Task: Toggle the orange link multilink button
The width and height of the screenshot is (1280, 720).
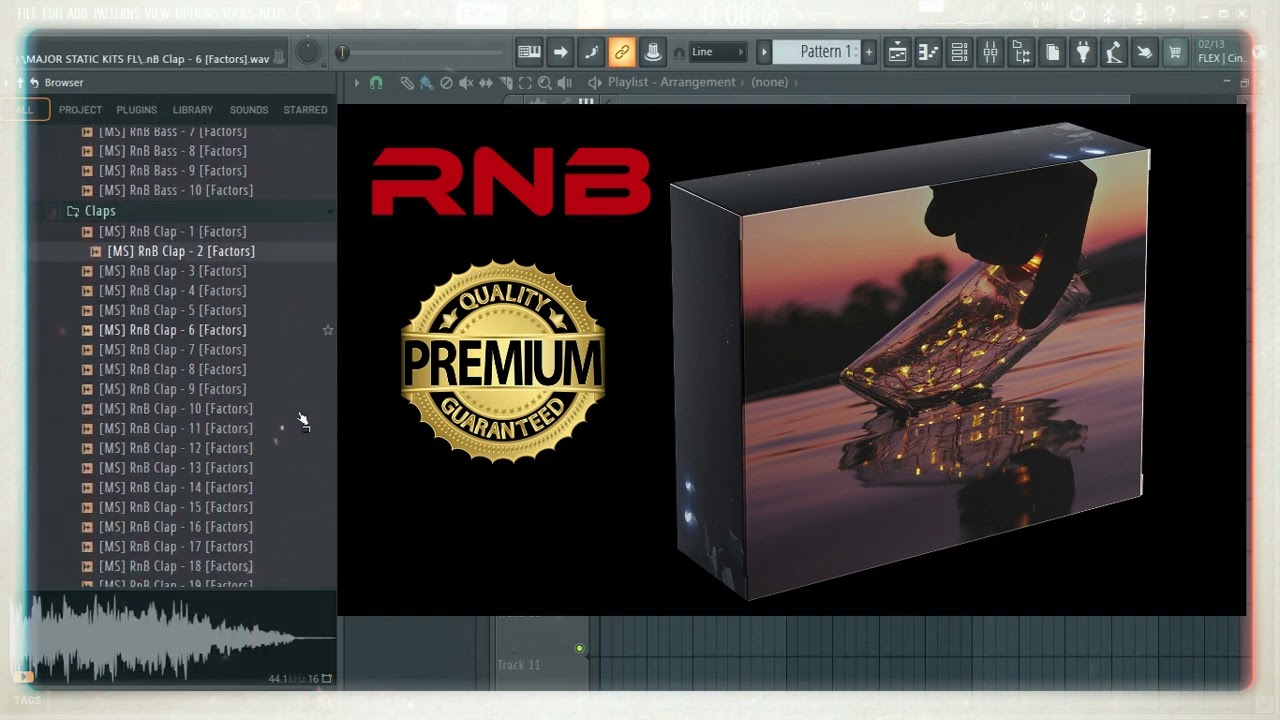Action: [622, 52]
